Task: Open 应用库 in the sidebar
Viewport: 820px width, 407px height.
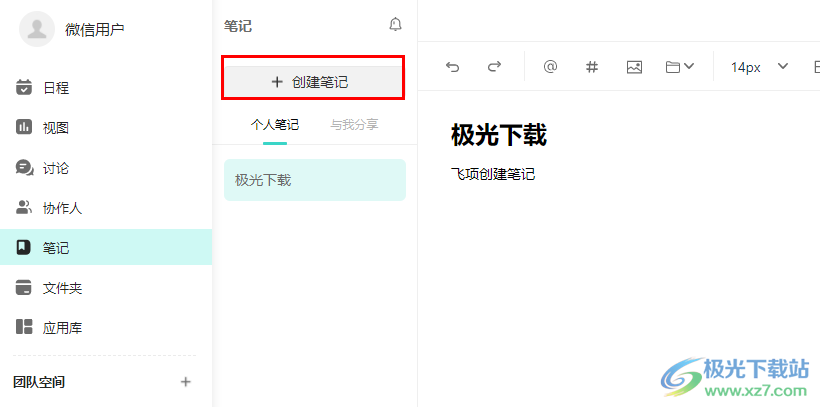Action: [62, 327]
